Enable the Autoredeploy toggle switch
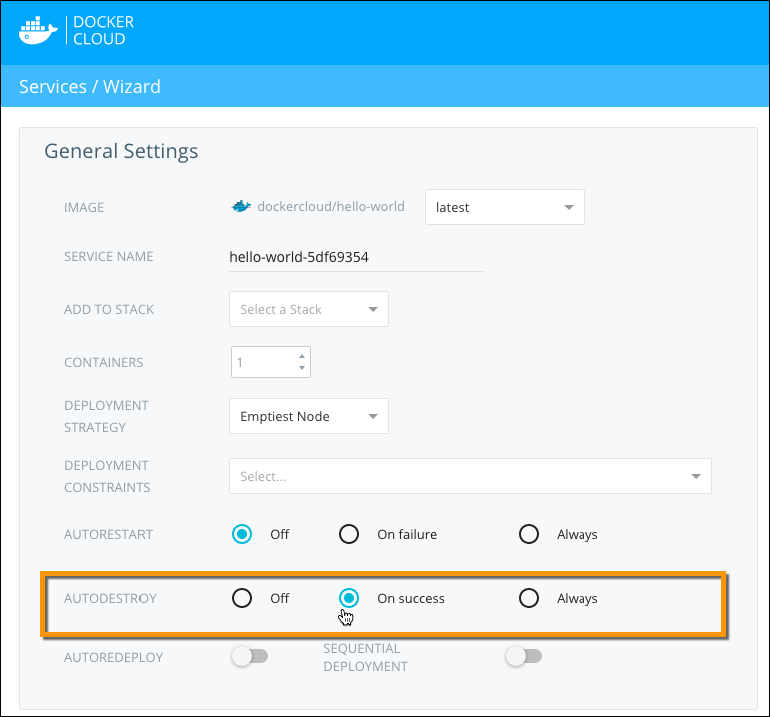This screenshot has width=770, height=717. point(249,656)
